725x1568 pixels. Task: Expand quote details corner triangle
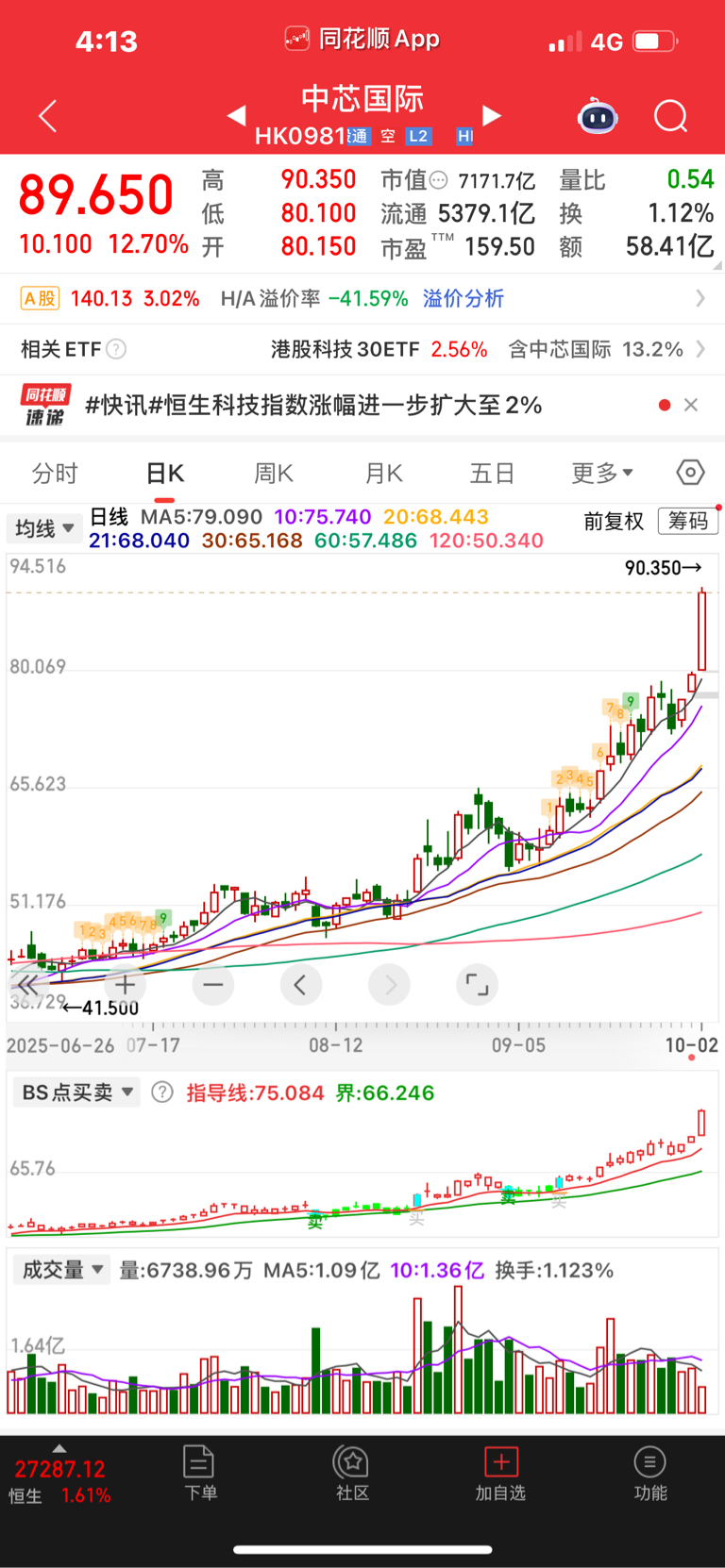(x=718, y=266)
